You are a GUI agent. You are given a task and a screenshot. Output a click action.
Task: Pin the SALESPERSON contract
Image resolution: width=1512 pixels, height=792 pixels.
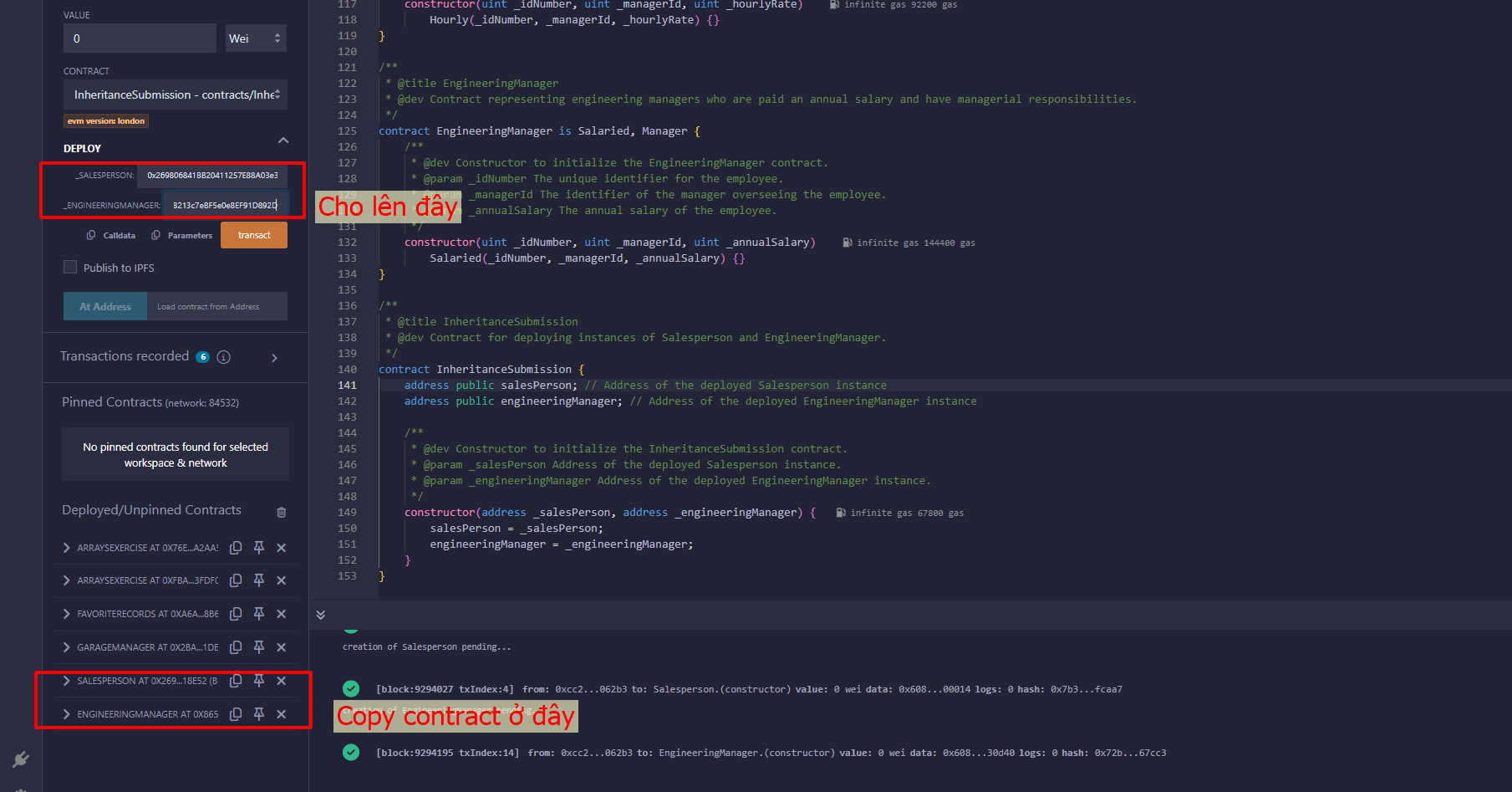click(x=259, y=681)
